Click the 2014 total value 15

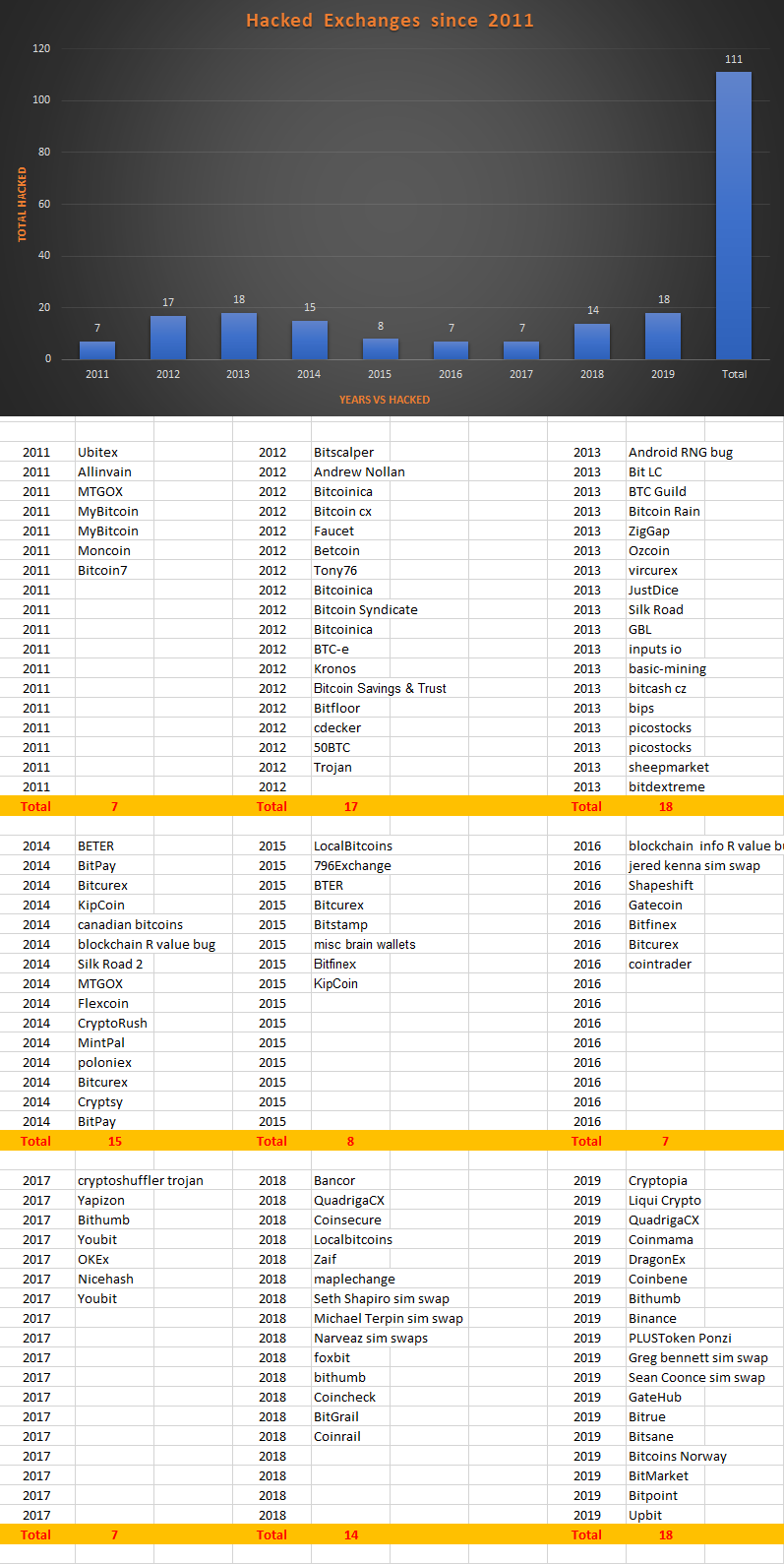(115, 1141)
